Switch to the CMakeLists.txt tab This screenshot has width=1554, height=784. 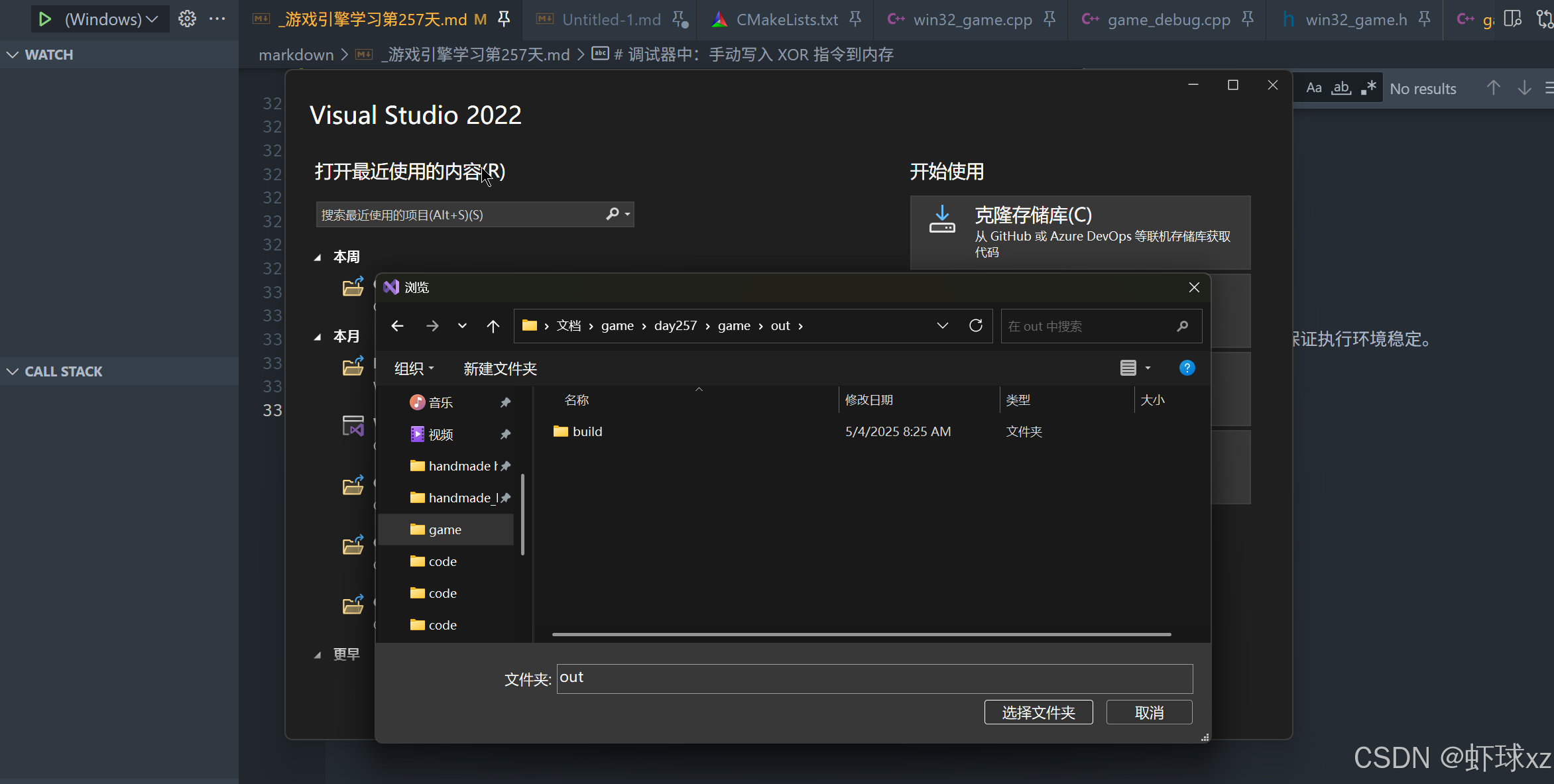click(786, 19)
